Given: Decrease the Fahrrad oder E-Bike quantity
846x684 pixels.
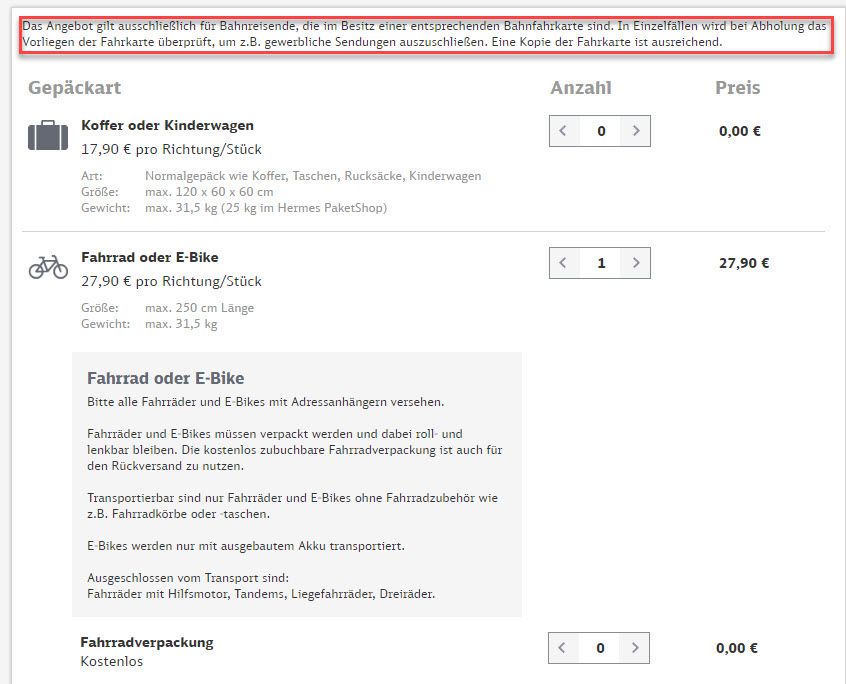Looking at the screenshot, I should click(x=564, y=263).
